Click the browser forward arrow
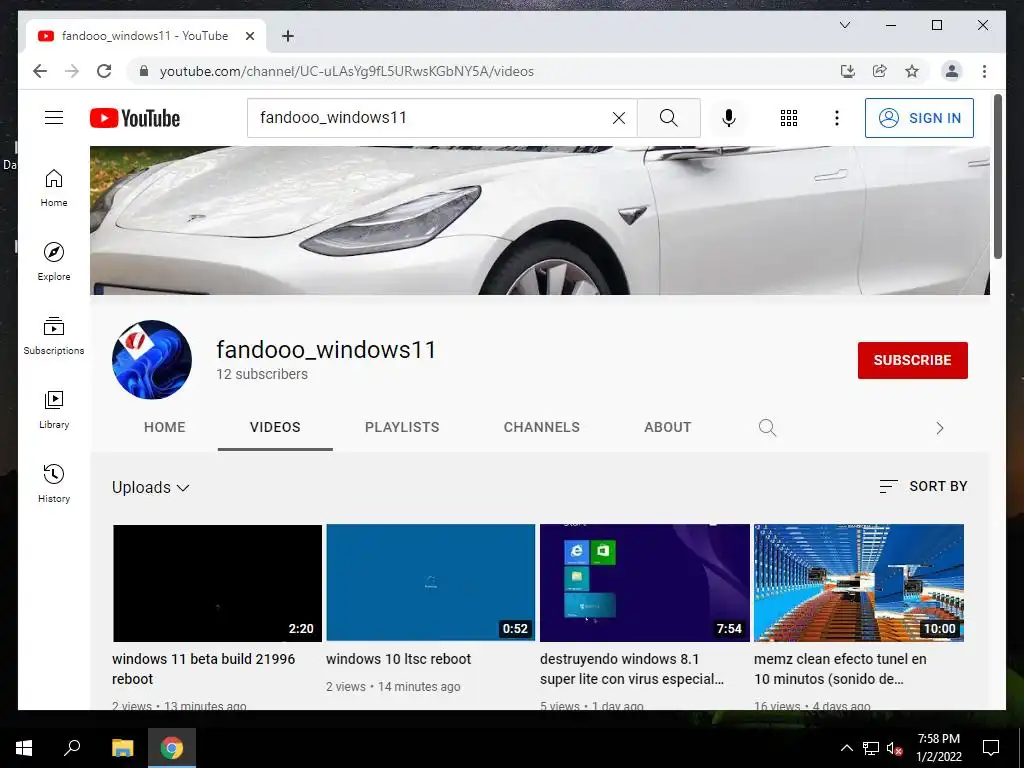 [72, 71]
